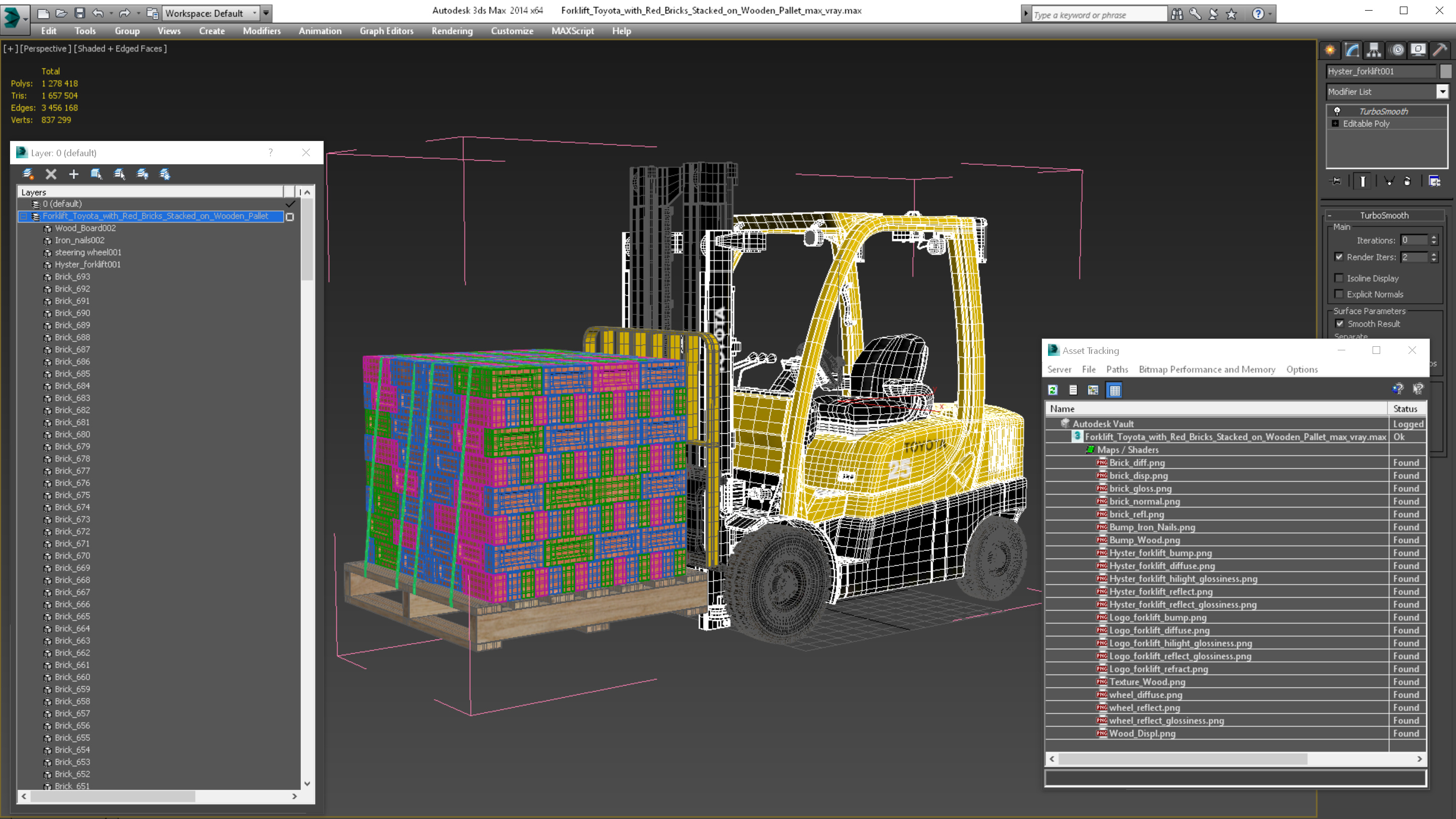Open the Motion command panel tab

pos(1397,50)
